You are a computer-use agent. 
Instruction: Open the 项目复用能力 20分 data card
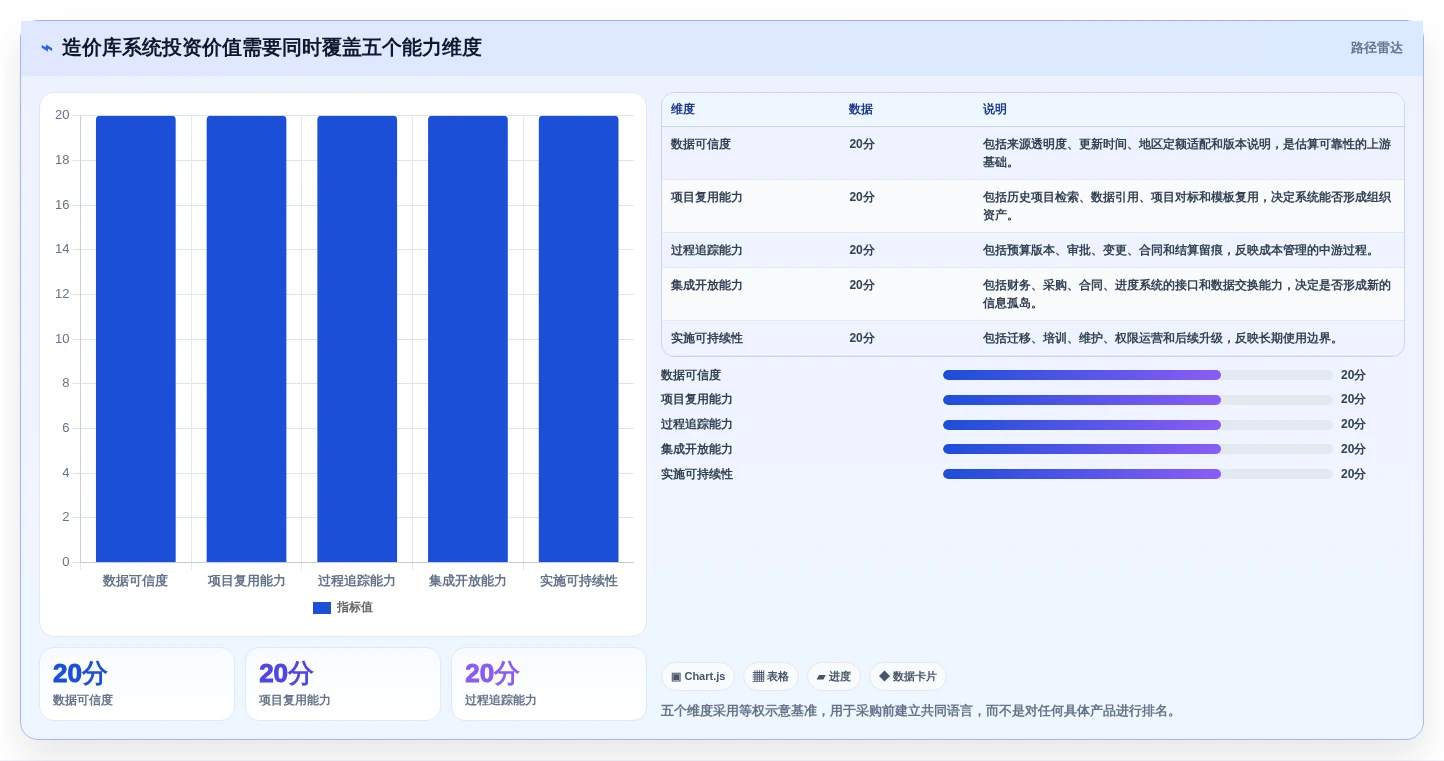point(343,684)
